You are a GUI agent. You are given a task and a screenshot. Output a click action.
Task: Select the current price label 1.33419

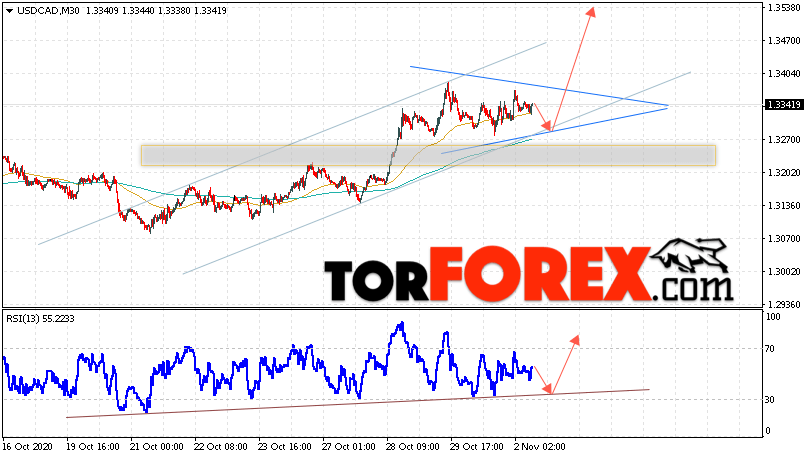[x=784, y=105]
